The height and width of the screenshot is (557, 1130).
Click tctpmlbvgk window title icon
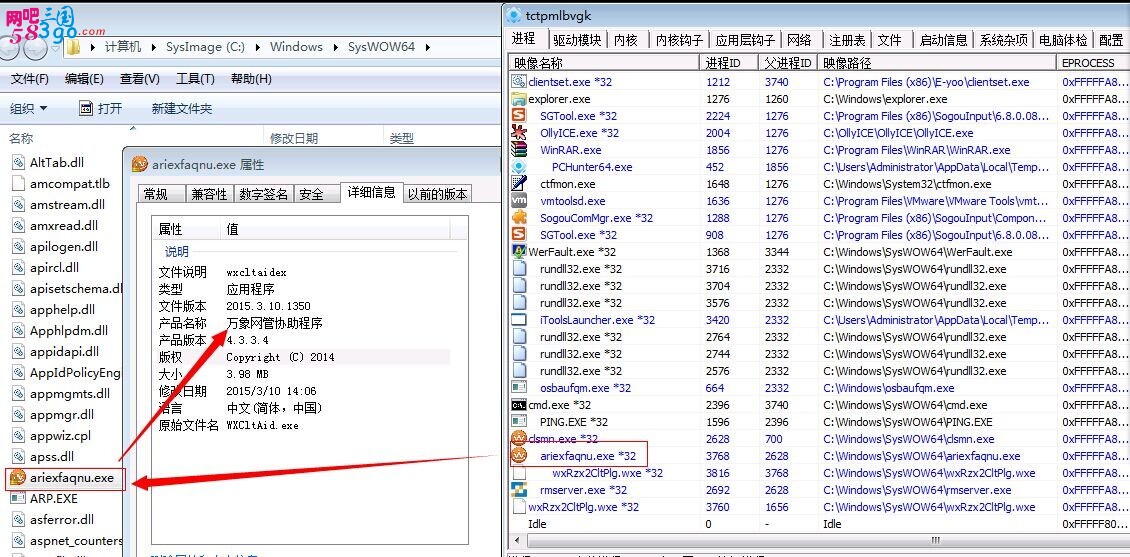513,15
